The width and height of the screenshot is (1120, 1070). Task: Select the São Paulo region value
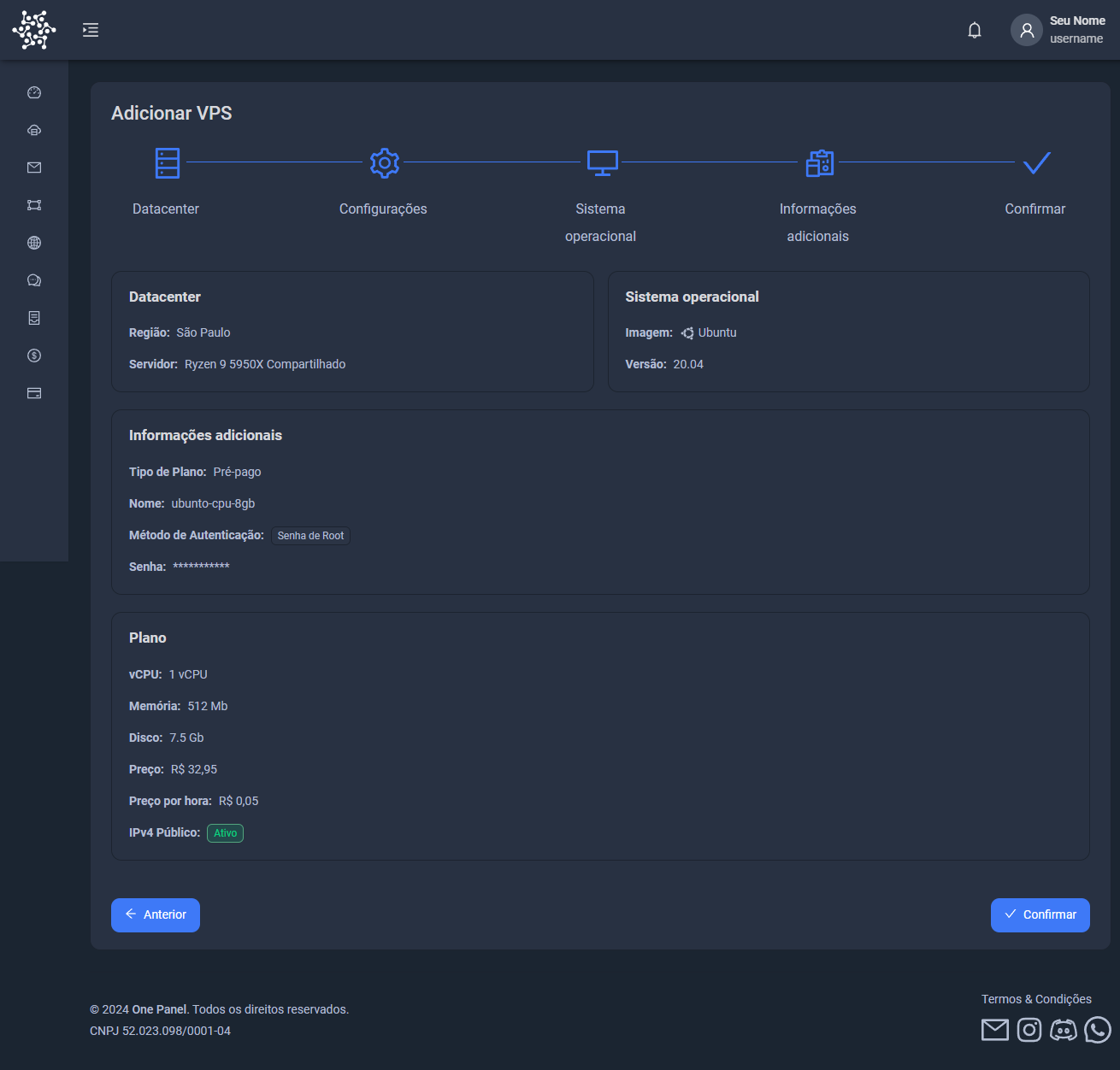[x=203, y=332]
